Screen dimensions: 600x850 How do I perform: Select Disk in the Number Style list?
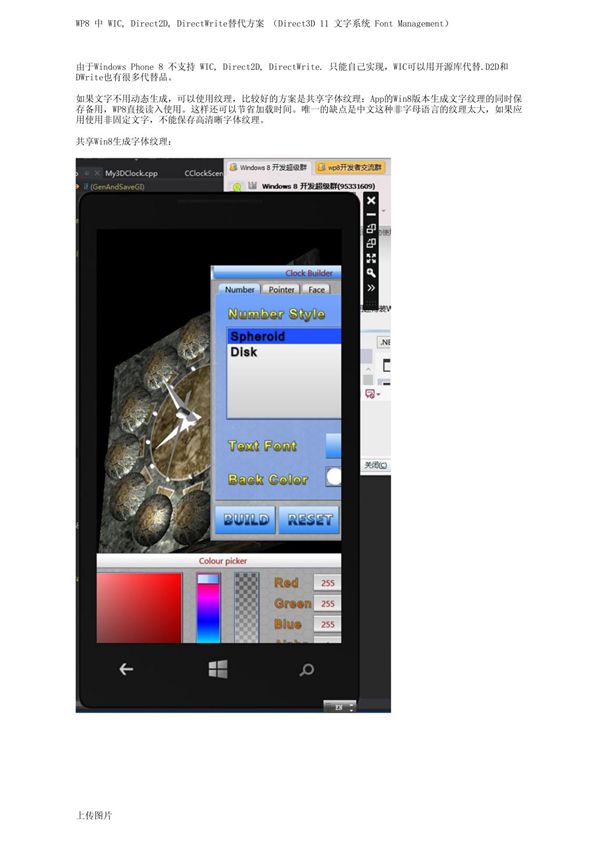point(284,352)
